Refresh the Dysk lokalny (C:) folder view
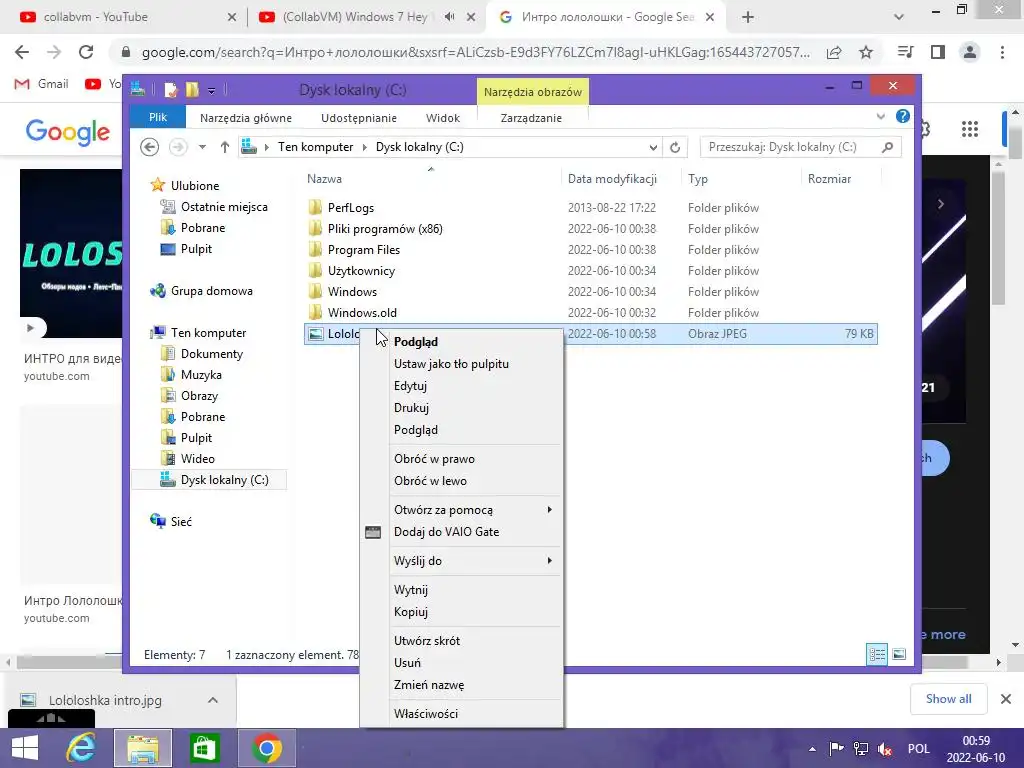The height and width of the screenshot is (768, 1024). (675, 148)
